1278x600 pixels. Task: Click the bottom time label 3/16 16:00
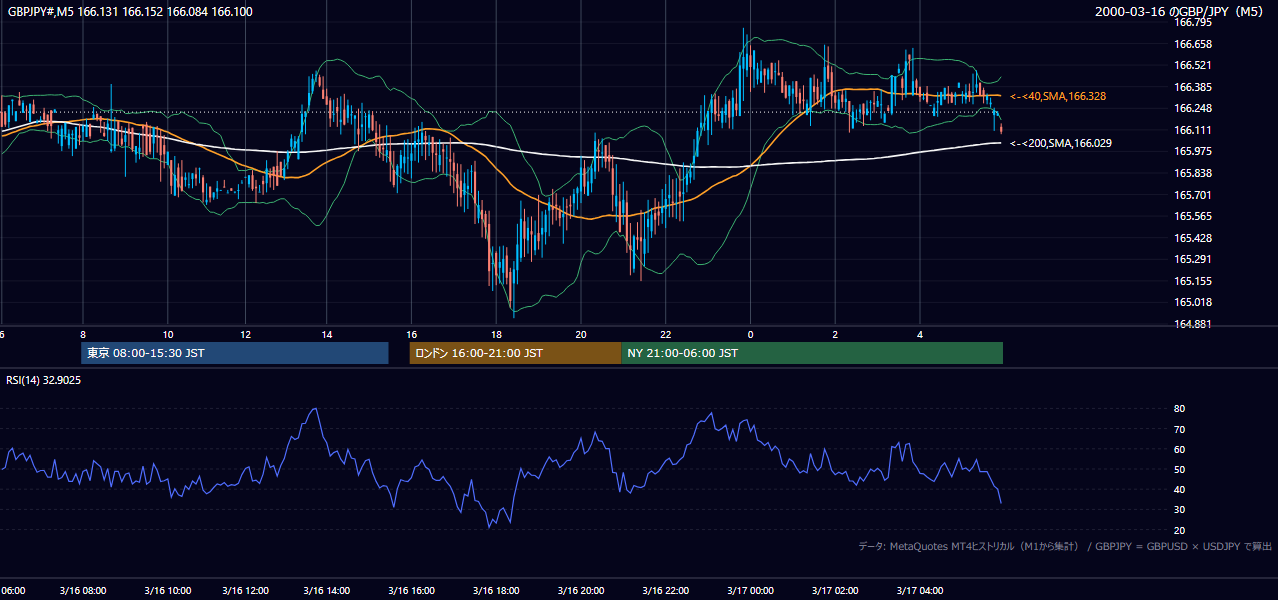411,591
